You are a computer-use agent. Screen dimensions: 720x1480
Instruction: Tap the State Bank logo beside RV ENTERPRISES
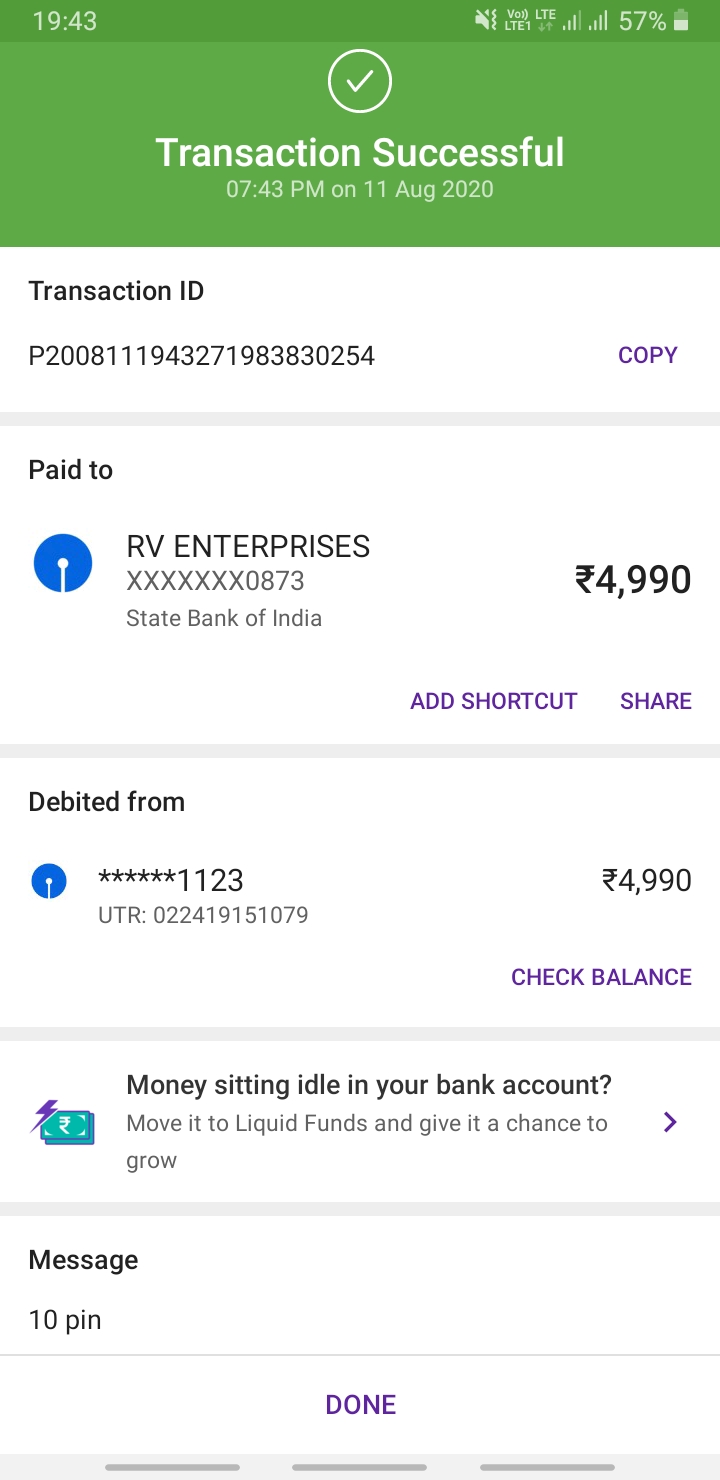(x=63, y=563)
